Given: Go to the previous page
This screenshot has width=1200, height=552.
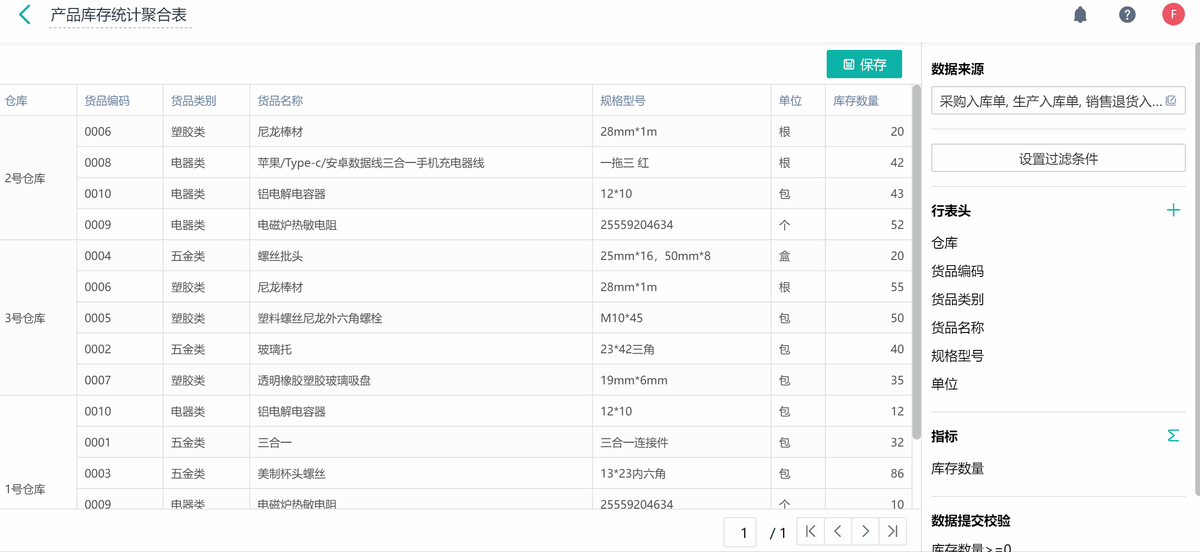Looking at the screenshot, I should coord(838,532).
